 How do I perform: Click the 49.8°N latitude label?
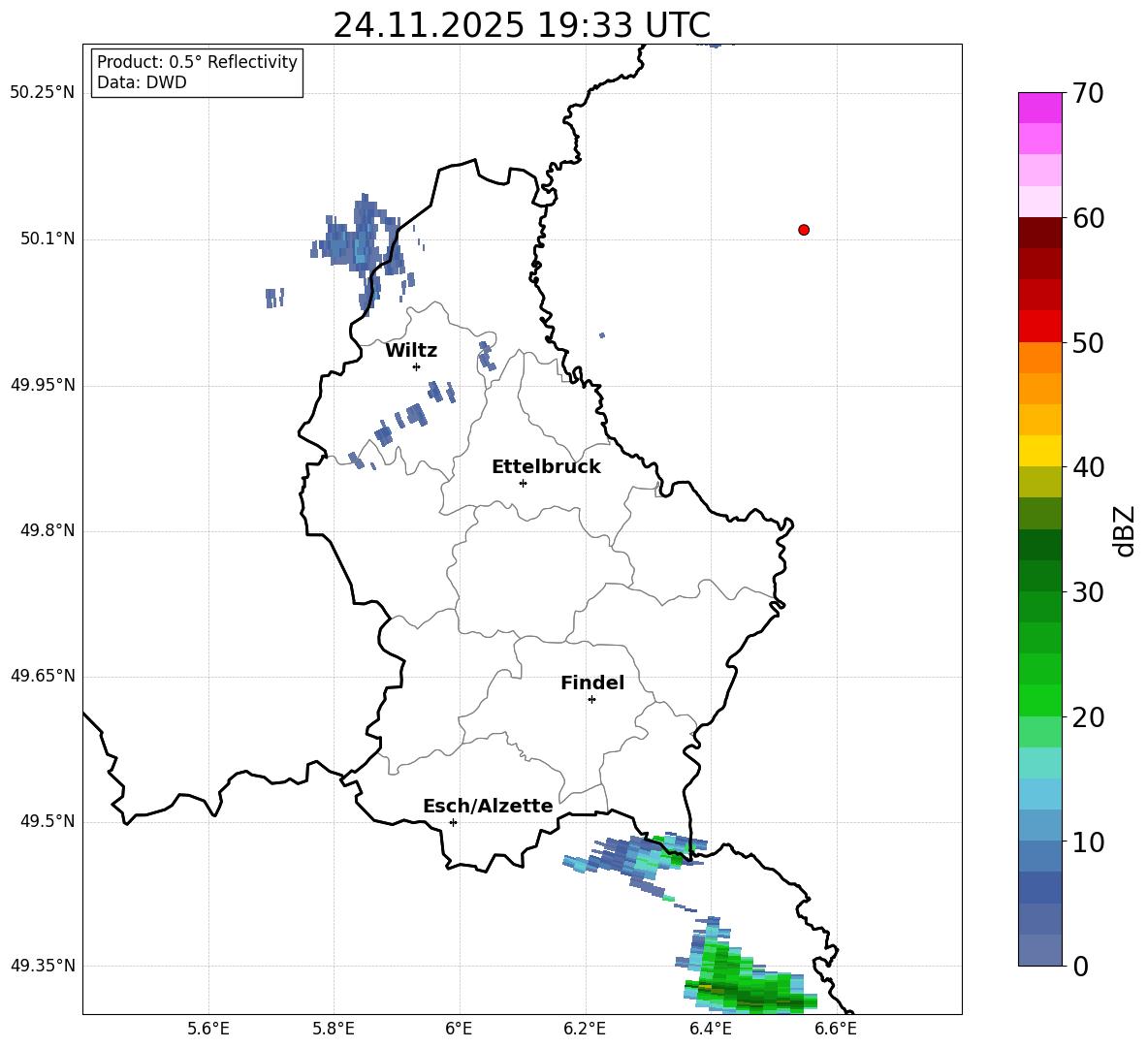coord(48,530)
